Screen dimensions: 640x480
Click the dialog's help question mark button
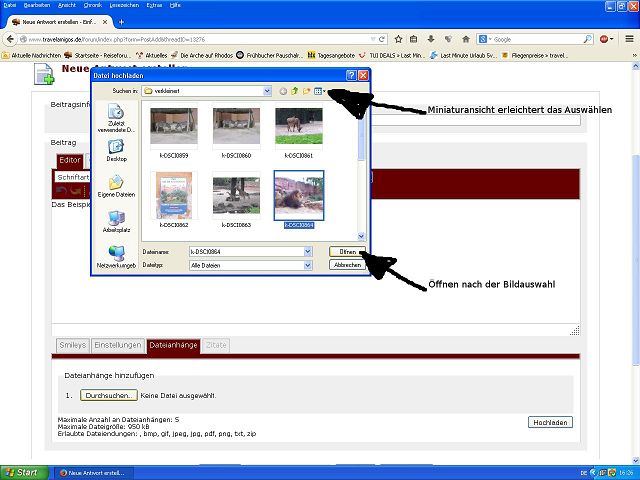coord(351,75)
